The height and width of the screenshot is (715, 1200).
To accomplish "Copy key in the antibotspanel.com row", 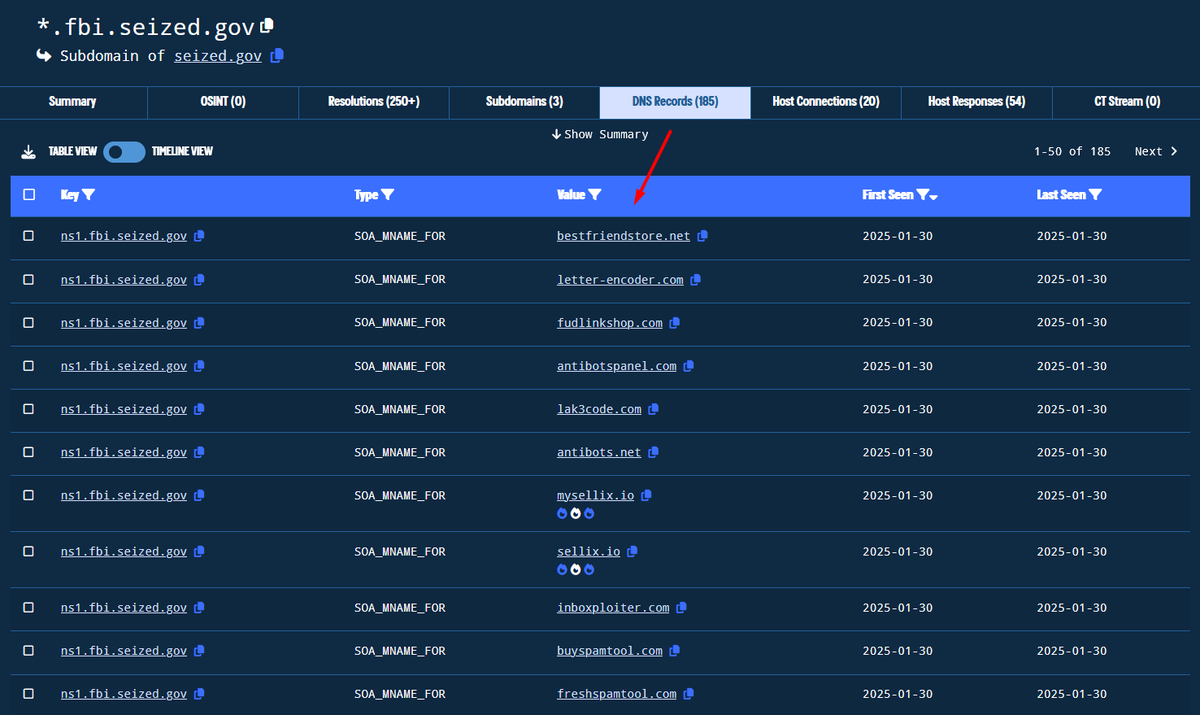I will tap(199, 366).
